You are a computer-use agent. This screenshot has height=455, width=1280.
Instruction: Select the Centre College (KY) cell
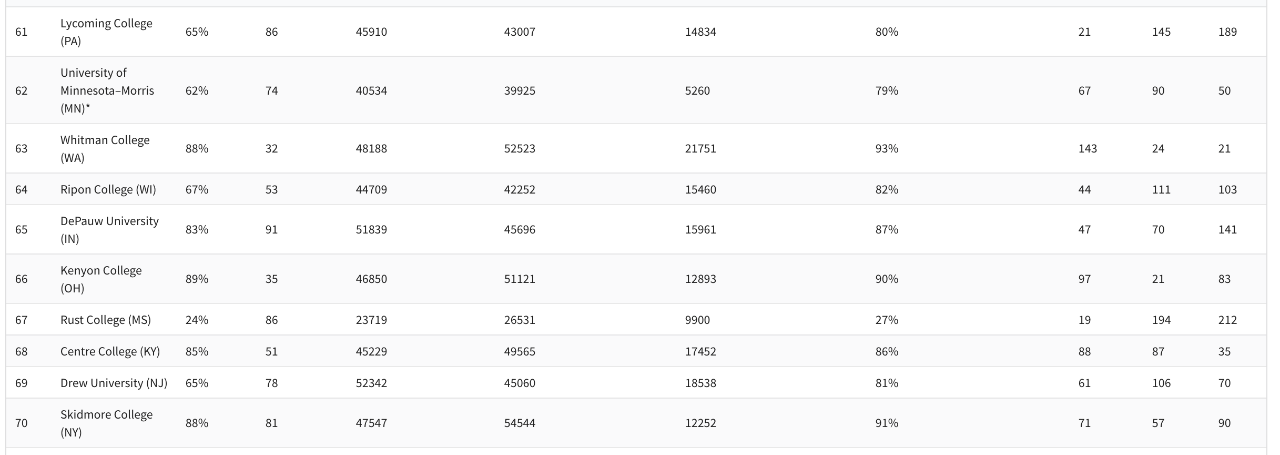click(110, 352)
